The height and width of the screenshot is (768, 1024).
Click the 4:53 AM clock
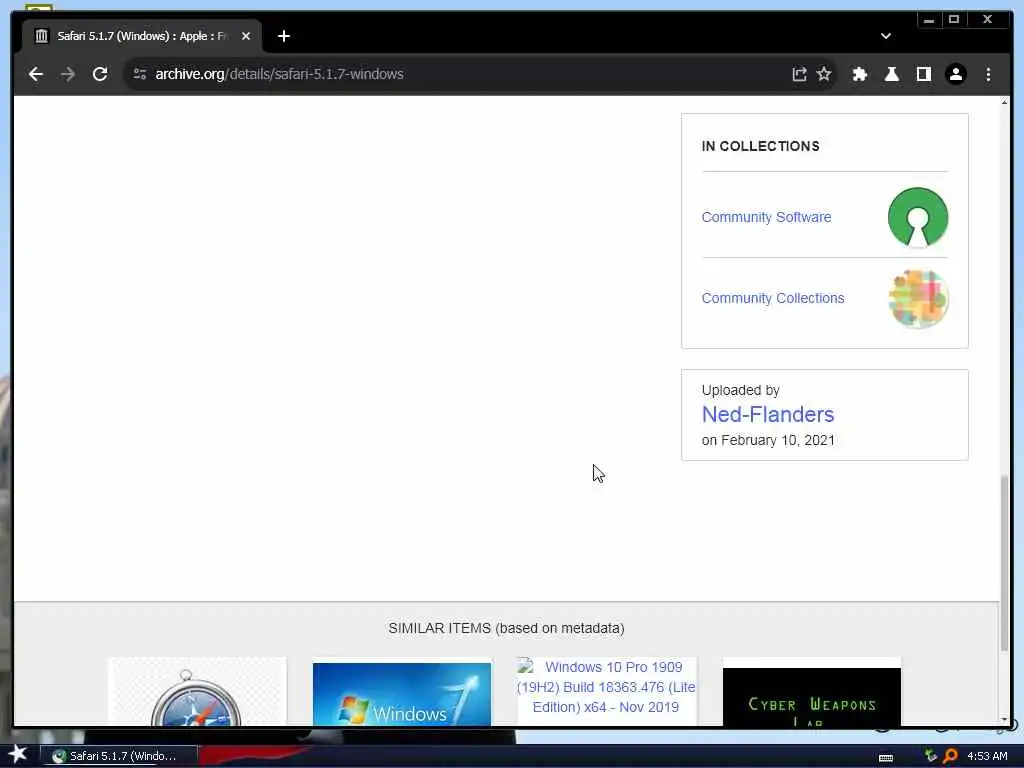(987, 756)
